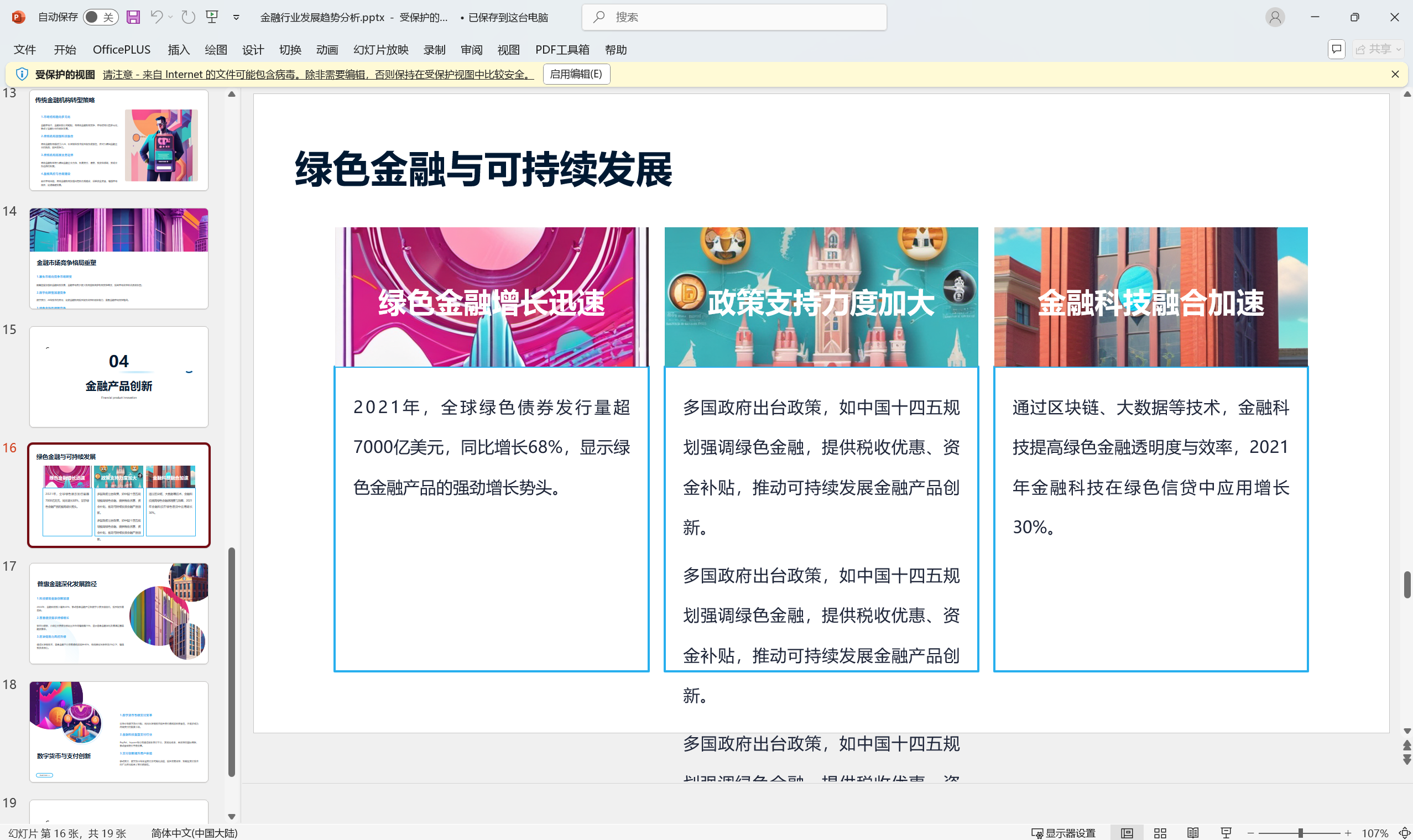This screenshot has height=840, width=1413.
Task: Open the Comments icon near Share
Action: [1337, 50]
